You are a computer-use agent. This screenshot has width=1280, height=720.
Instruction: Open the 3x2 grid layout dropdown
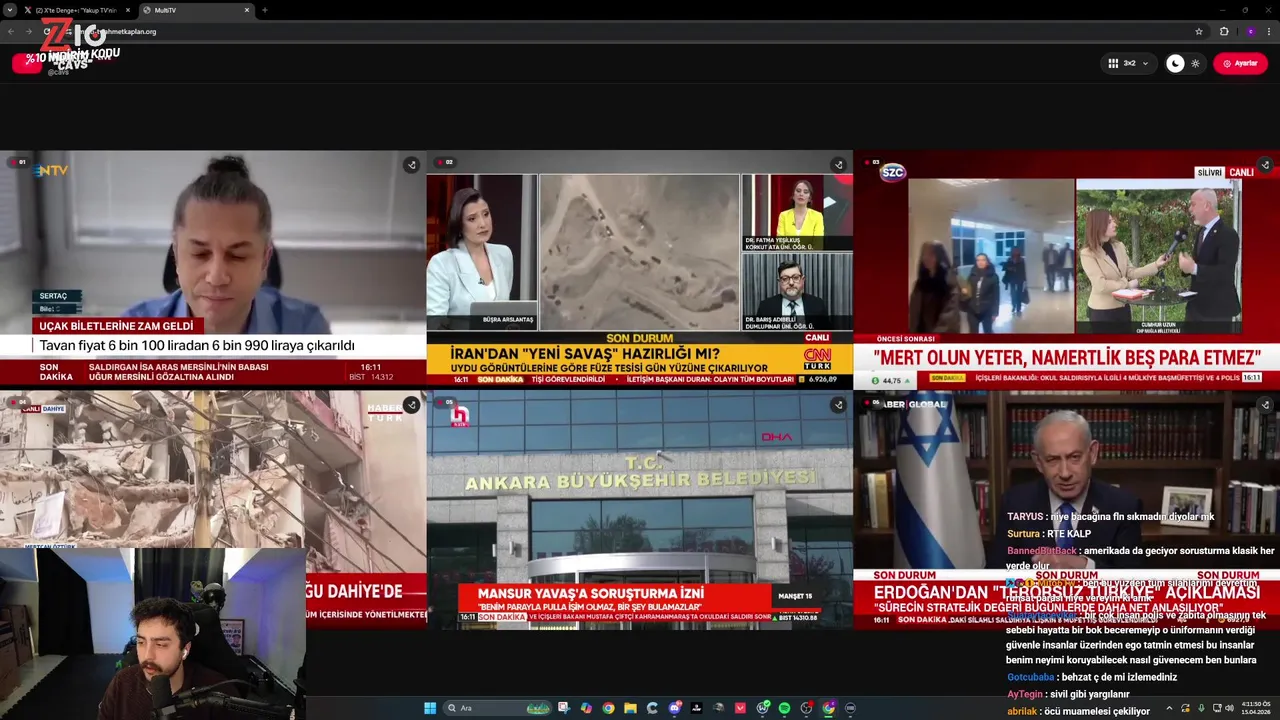point(1129,63)
